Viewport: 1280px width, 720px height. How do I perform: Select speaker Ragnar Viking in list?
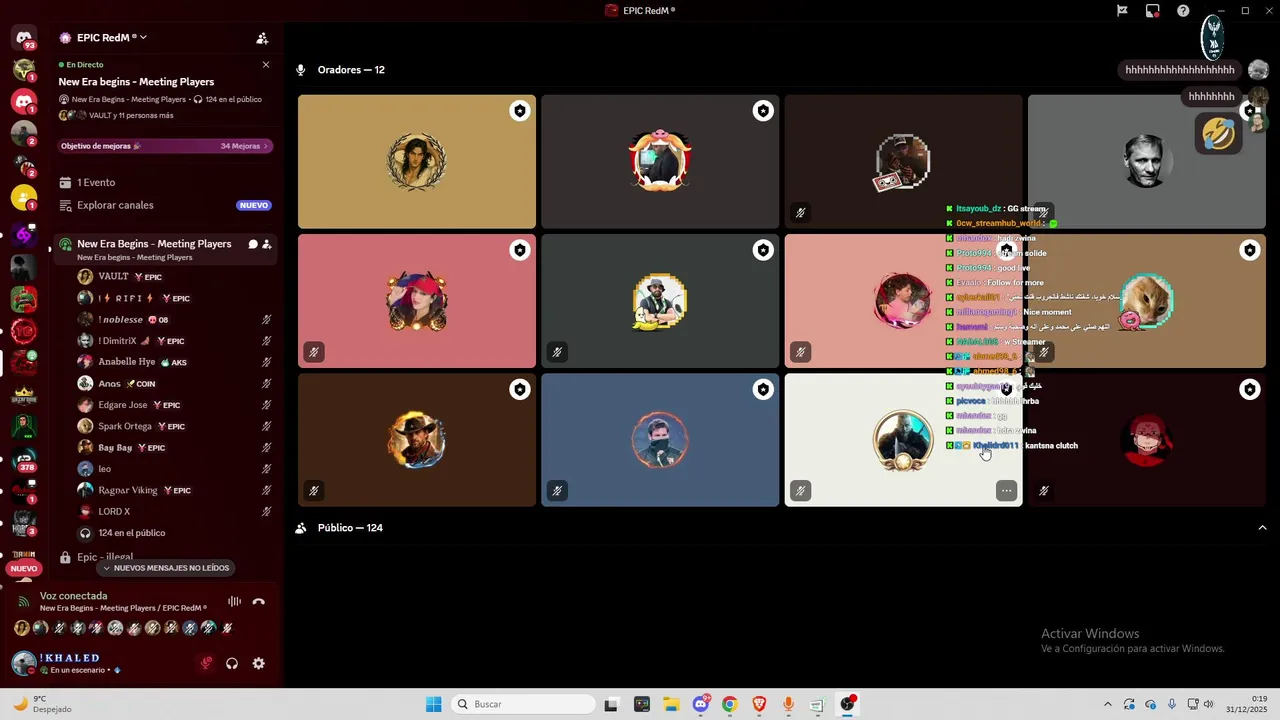[175, 490]
